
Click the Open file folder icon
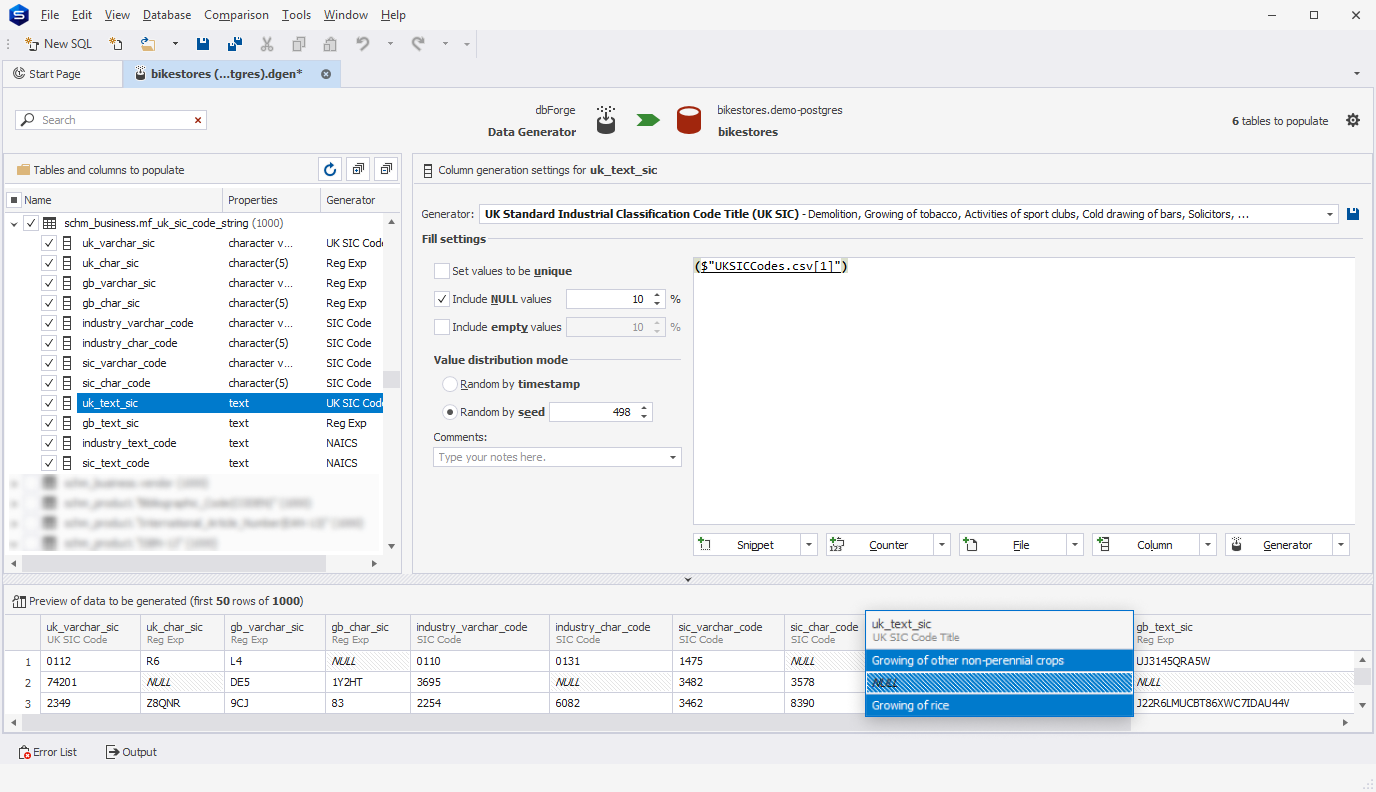coord(148,44)
